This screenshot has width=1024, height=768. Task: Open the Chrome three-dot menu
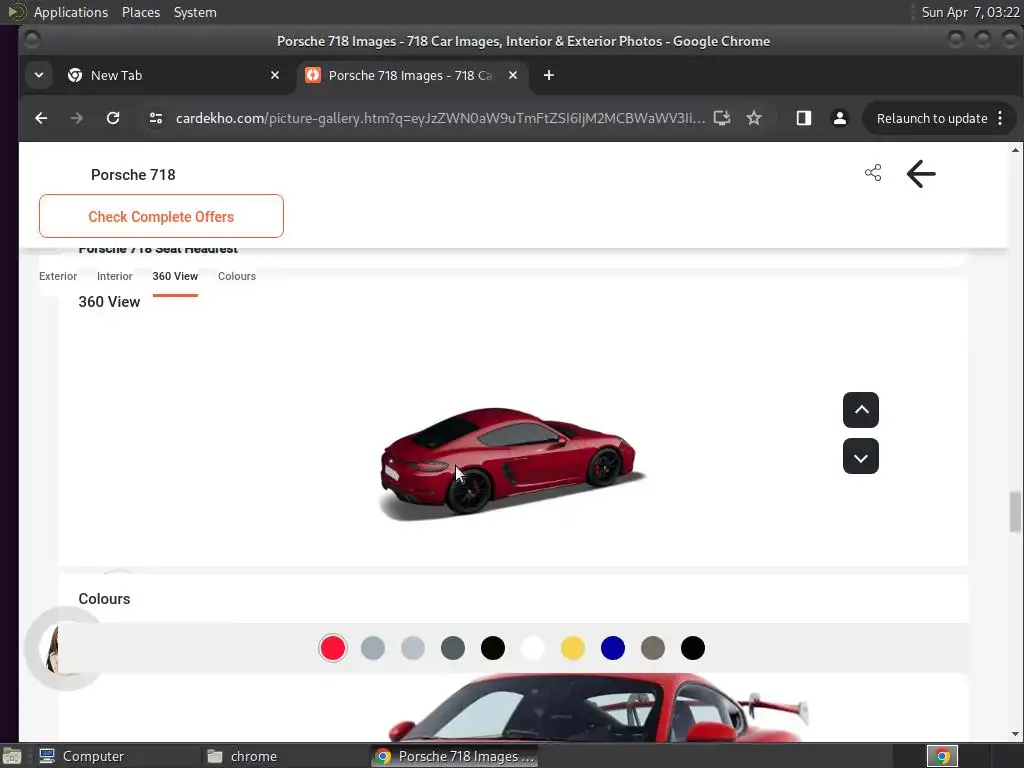pos(1000,118)
